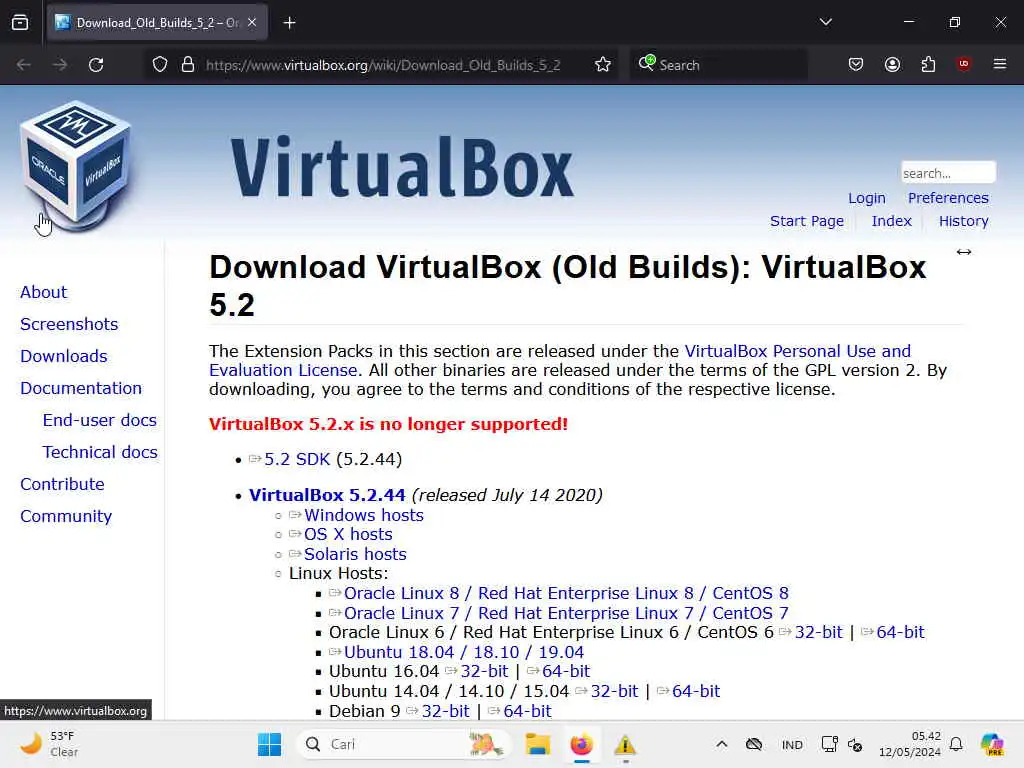Image resolution: width=1024 pixels, height=768 pixels.
Task: Go to Start Page
Action: [x=807, y=221]
